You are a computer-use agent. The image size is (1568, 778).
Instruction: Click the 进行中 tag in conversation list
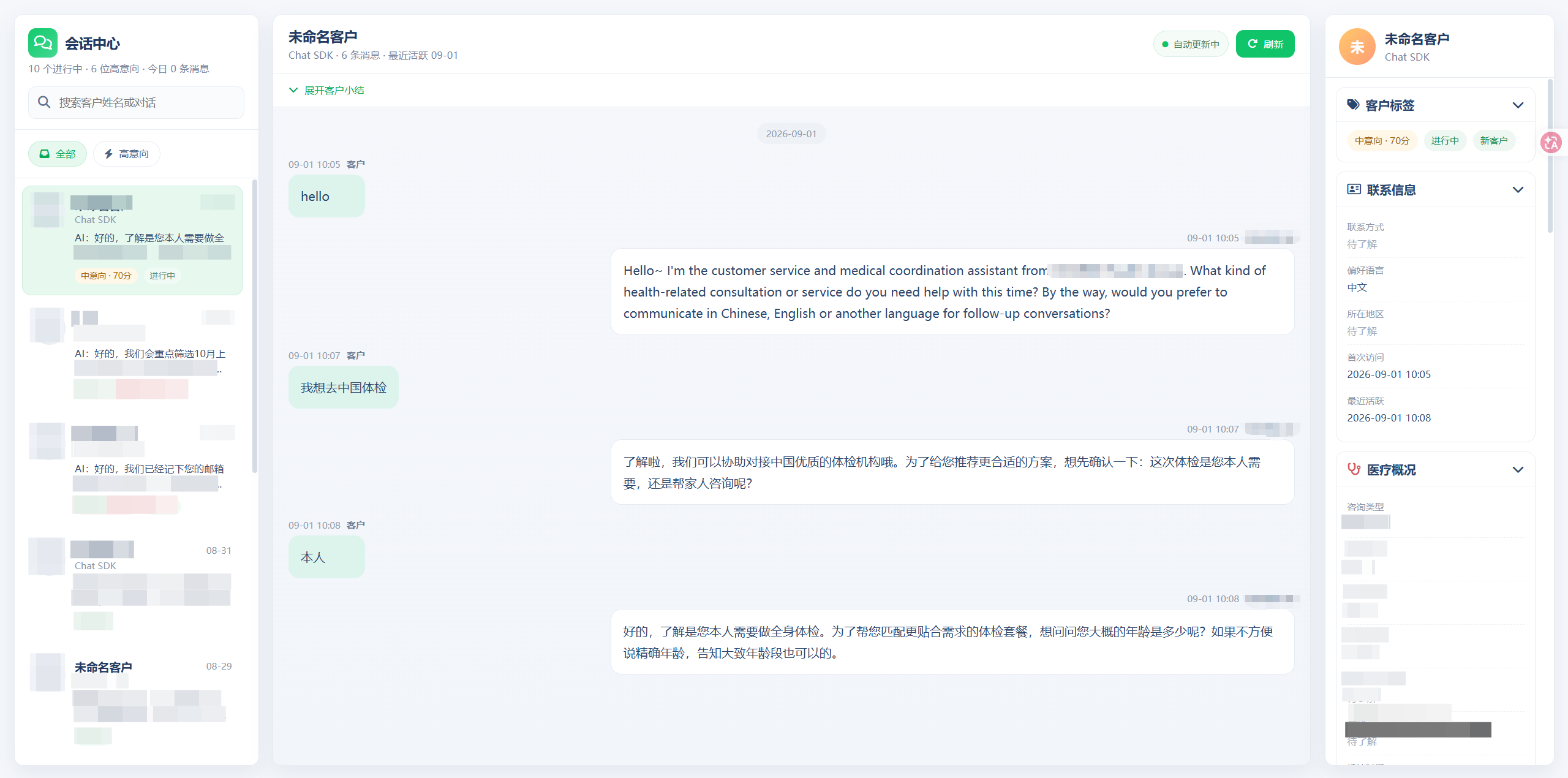pos(162,276)
